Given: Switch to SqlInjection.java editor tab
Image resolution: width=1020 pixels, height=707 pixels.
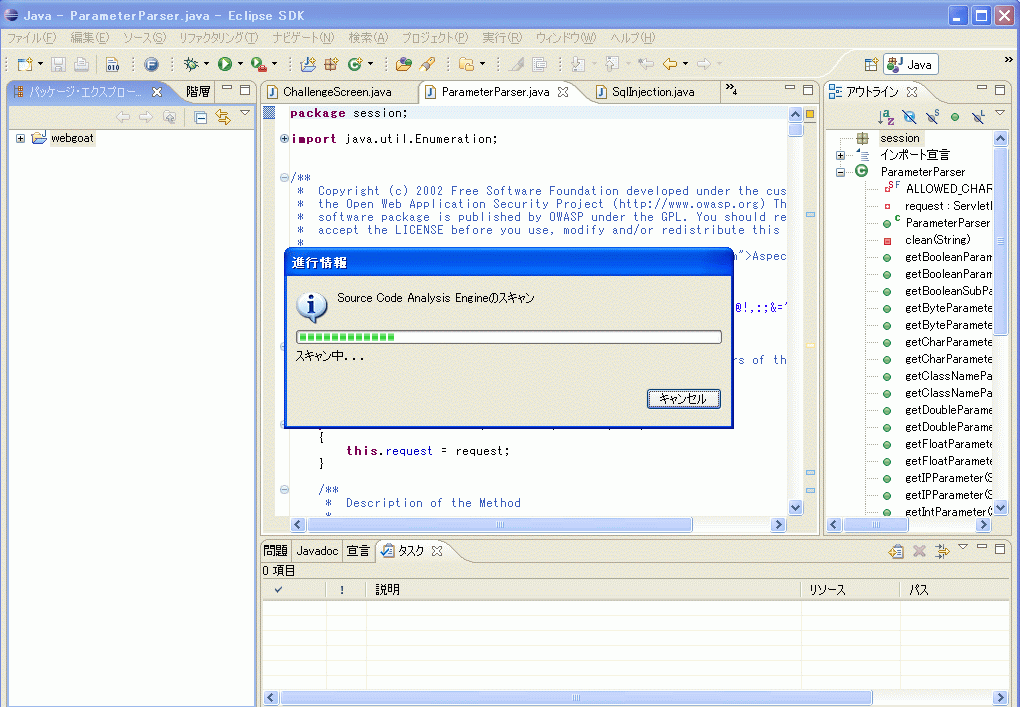Looking at the screenshot, I should pos(652,92).
